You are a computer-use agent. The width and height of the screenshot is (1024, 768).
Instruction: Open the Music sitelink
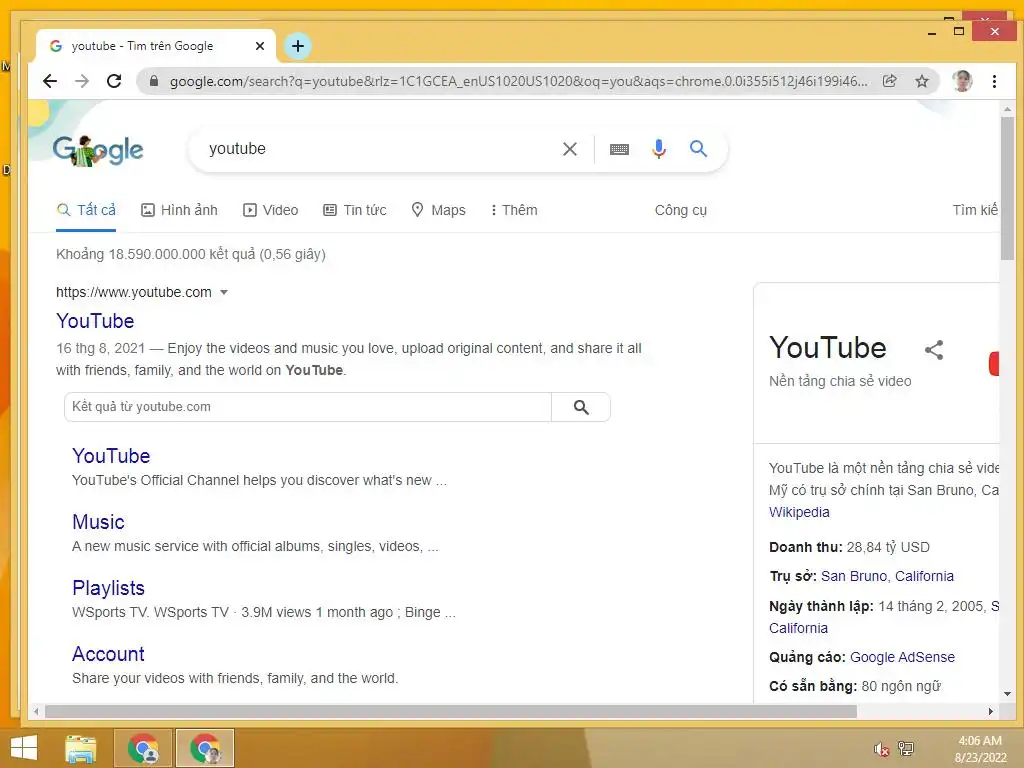click(98, 522)
